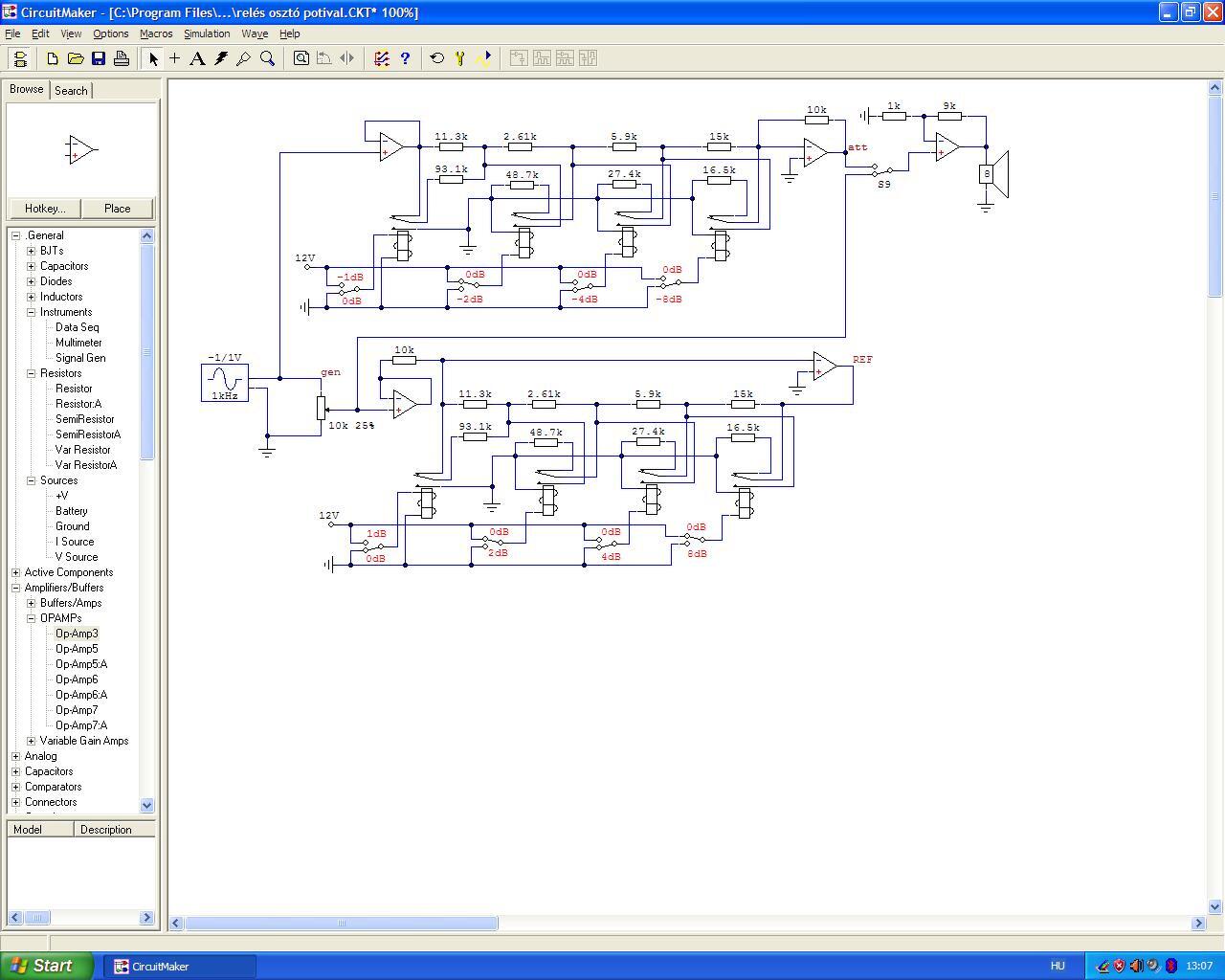This screenshot has width=1225, height=980.
Task: Expand the Active Components category
Action: coord(16,572)
